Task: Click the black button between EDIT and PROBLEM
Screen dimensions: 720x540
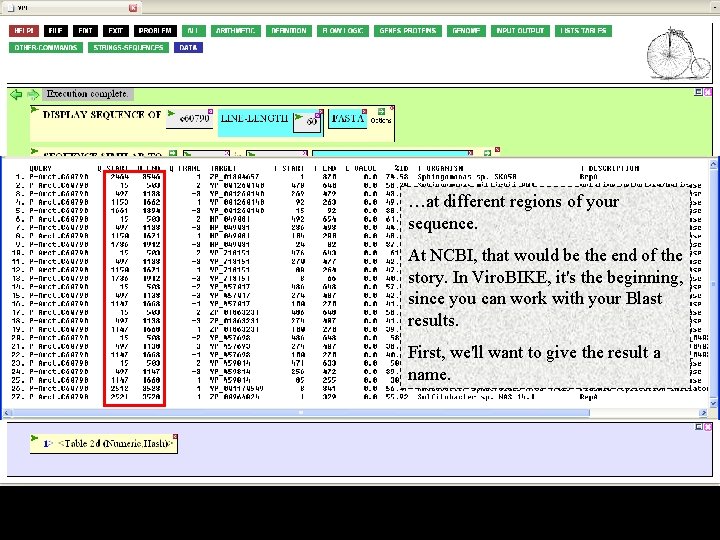Action: (115, 31)
